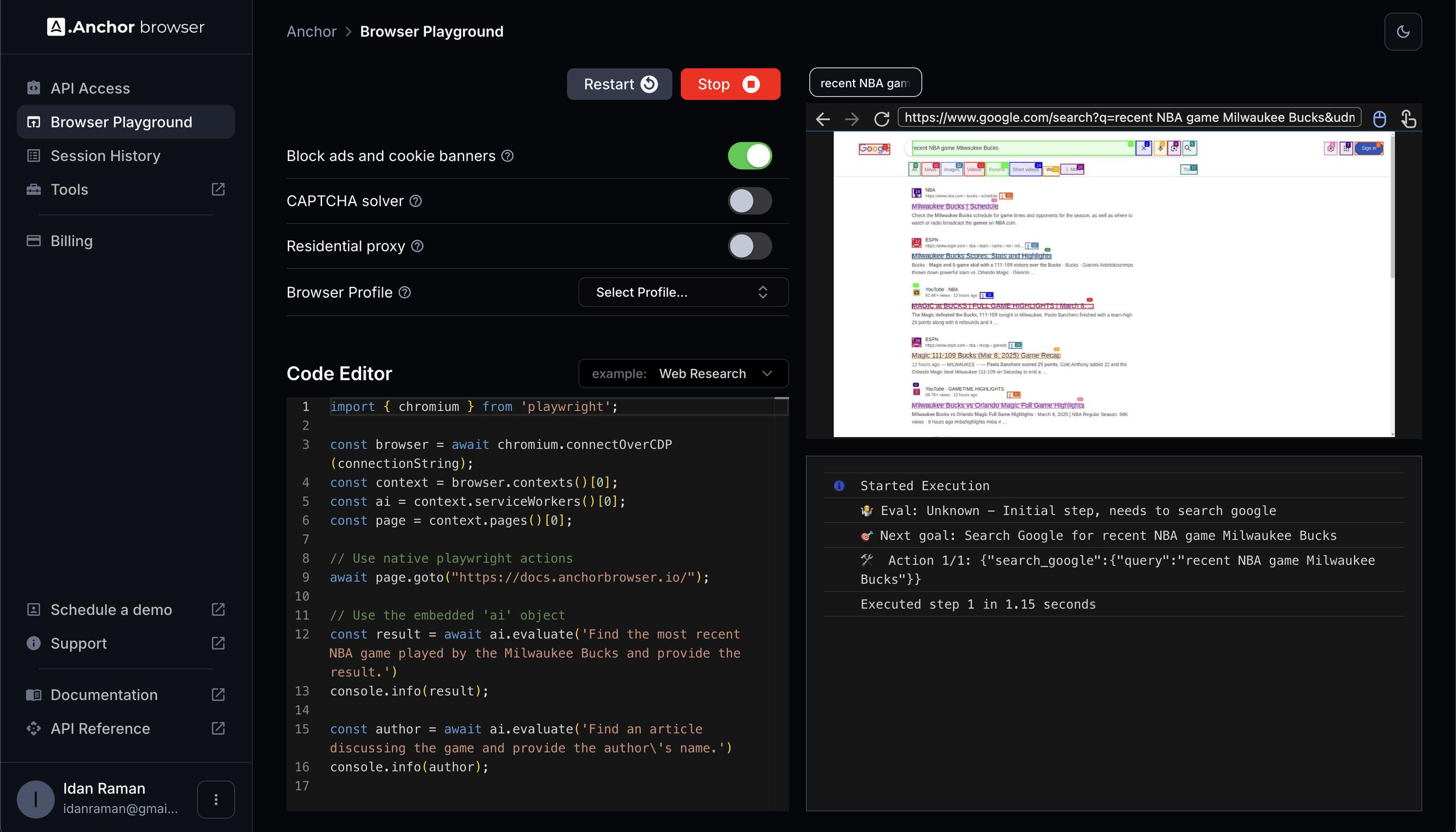Click the embedded browser URL address field
This screenshot has height=832, width=1456.
[x=1128, y=118]
